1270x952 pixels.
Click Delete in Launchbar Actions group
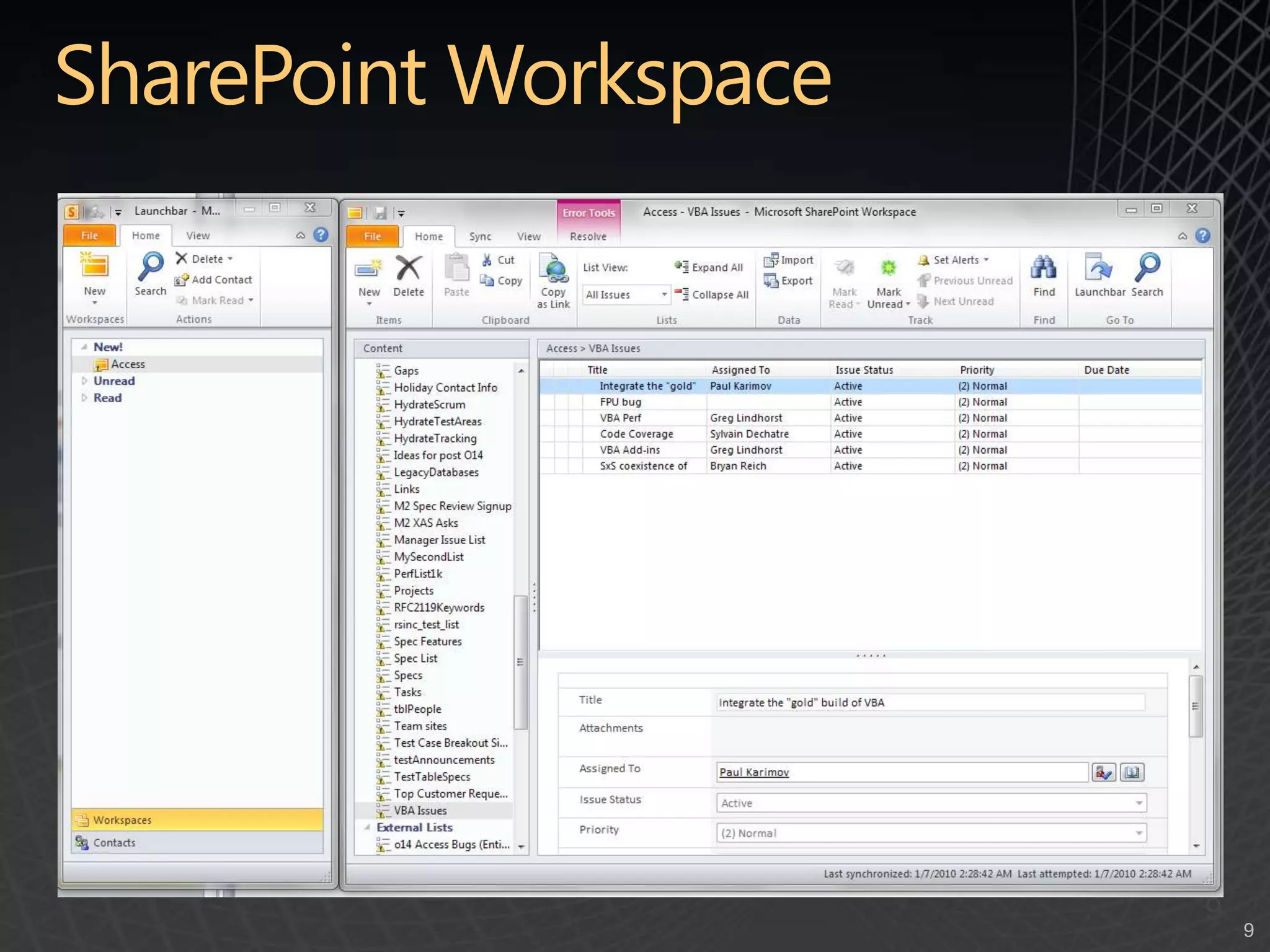[x=204, y=259]
